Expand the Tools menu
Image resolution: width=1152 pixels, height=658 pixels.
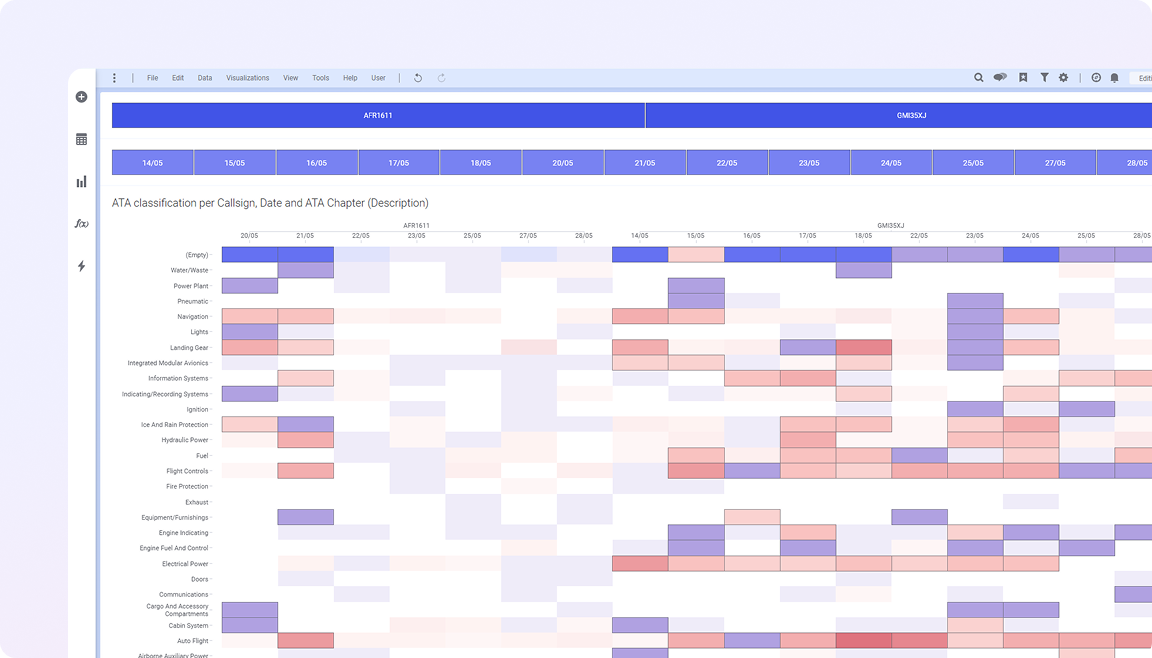click(320, 78)
